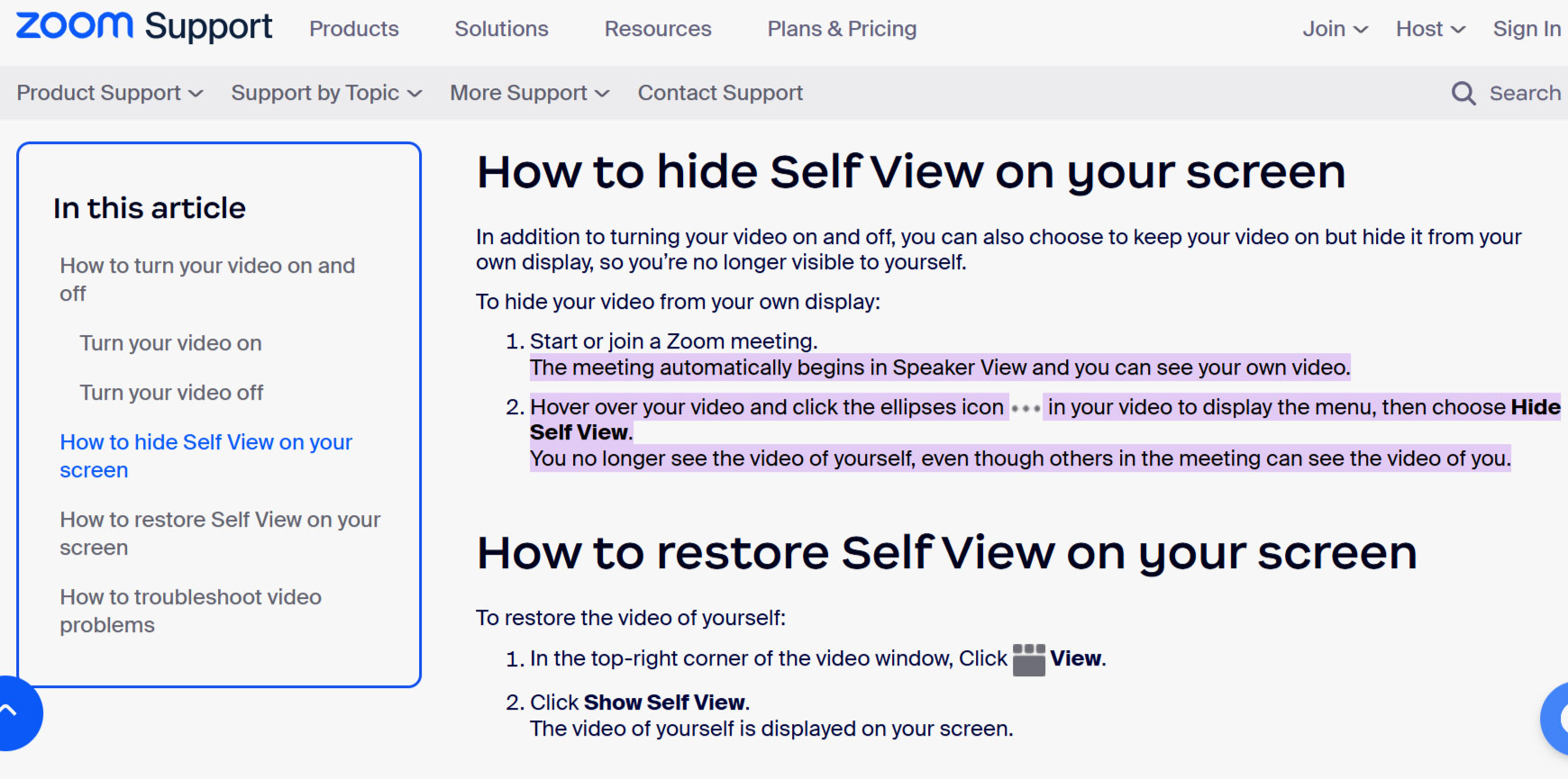Go to Contact Support
This screenshot has width=1568, height=779.
click(x=720, y=93)
